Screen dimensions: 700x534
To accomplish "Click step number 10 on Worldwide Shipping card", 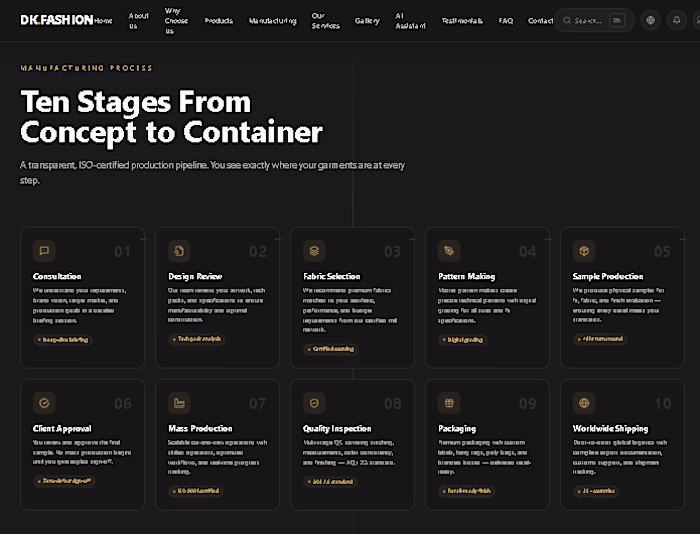I will tap(663, 404).
